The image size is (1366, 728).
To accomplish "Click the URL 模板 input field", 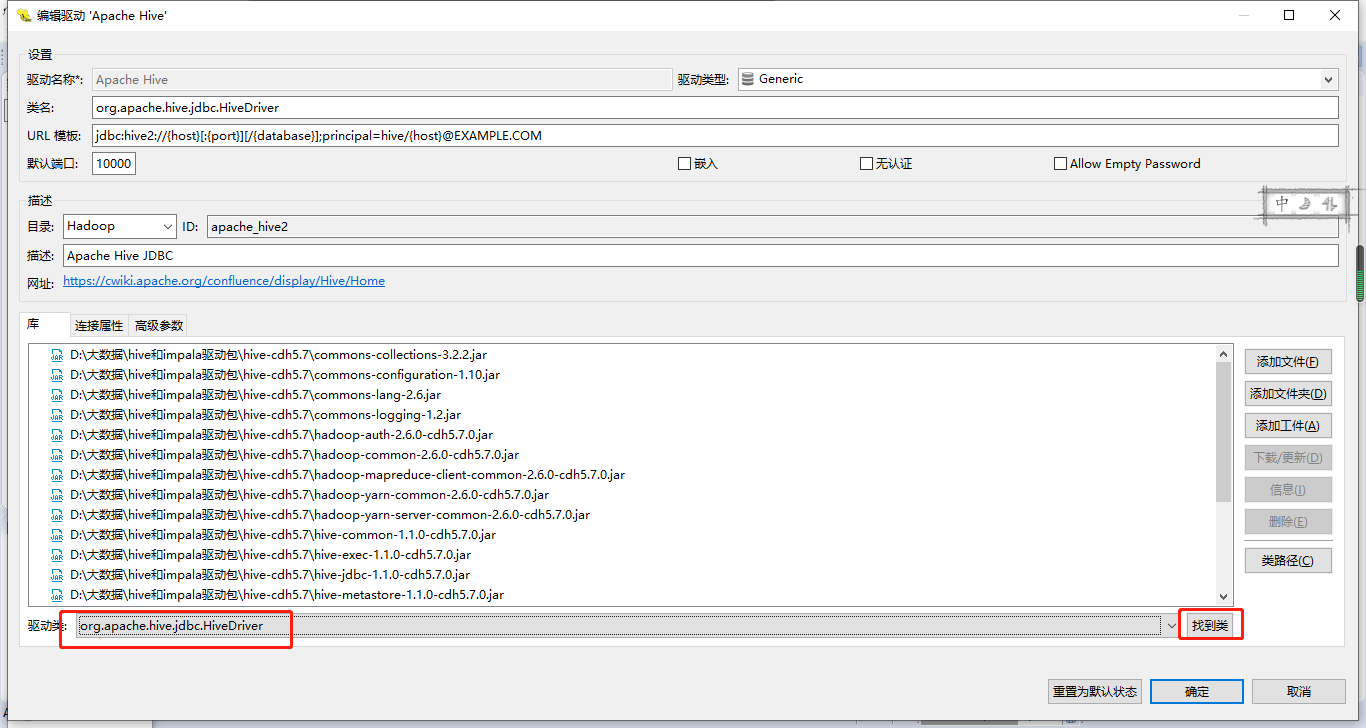I will click(x=715, y=136).
